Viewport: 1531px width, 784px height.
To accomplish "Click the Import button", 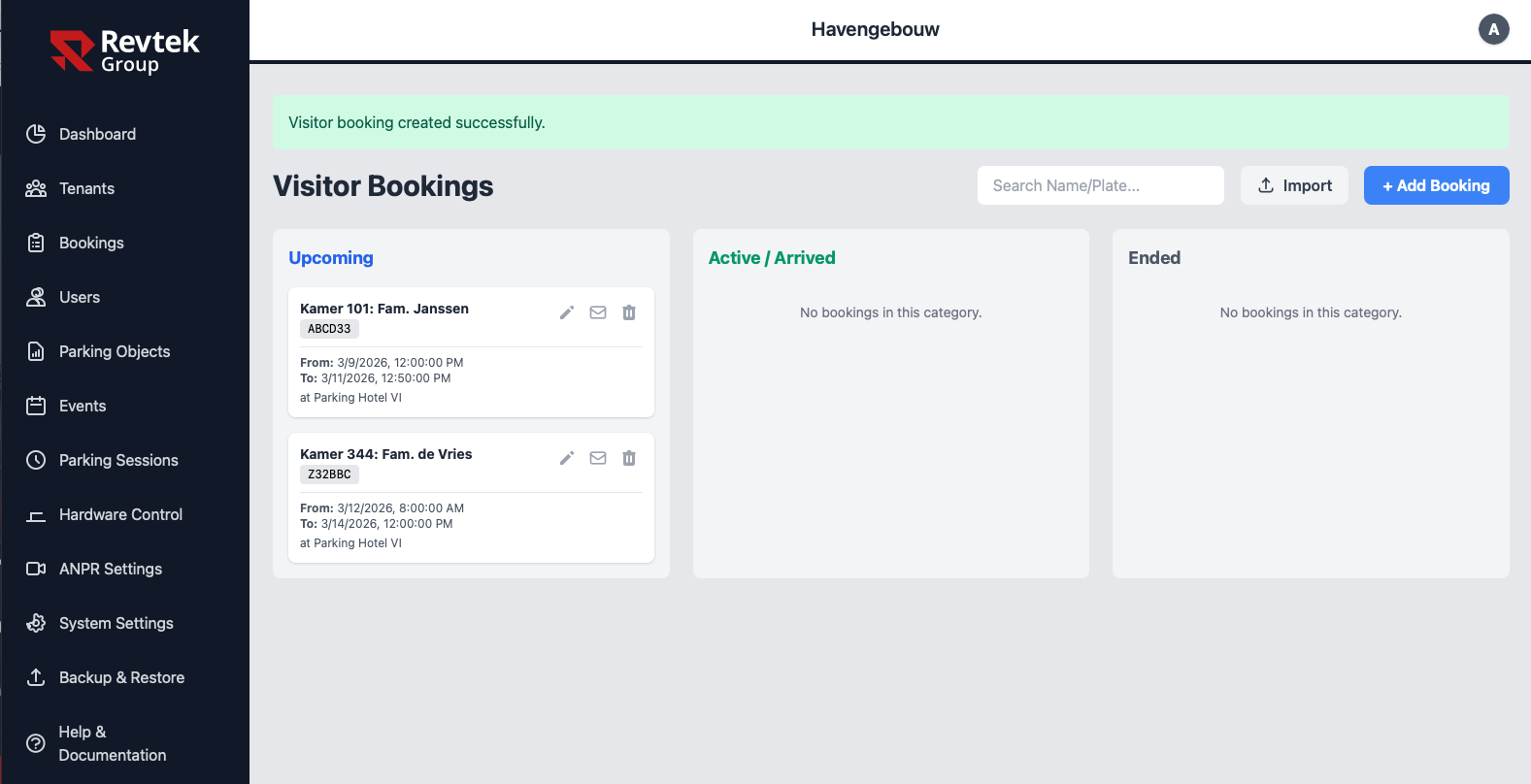I will [1294, 185].
